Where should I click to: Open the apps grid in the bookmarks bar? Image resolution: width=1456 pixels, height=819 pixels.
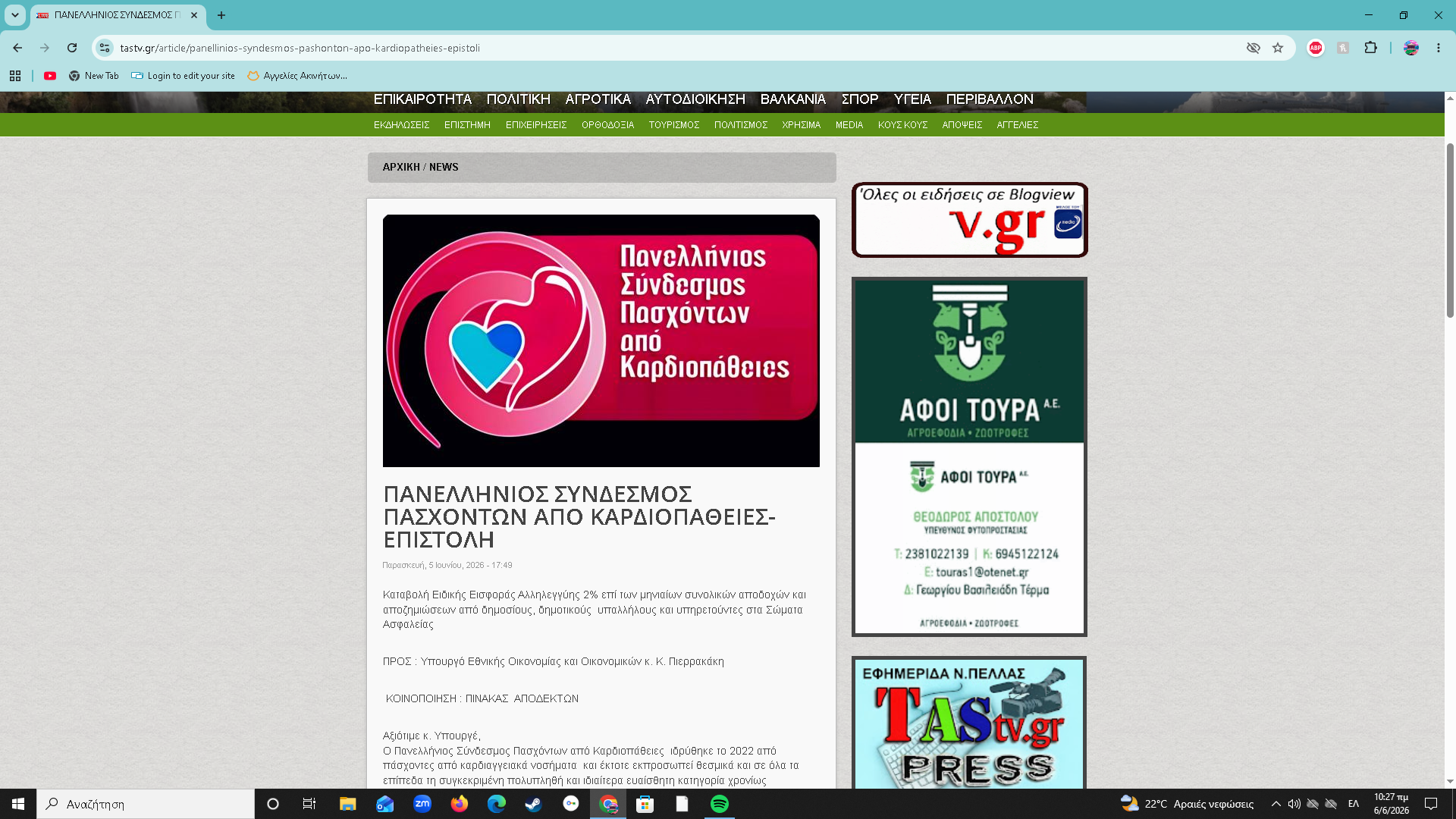click(x=15, y=76)
